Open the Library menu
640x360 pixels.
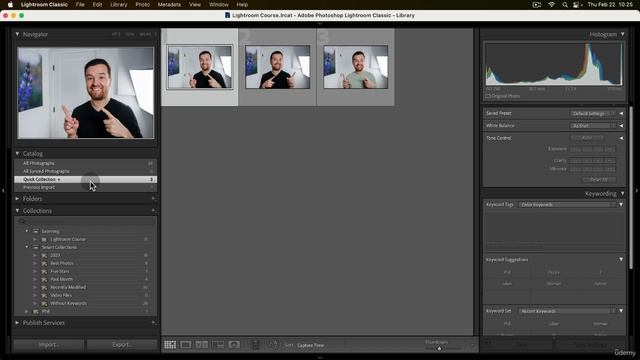(x=119, y=5)
